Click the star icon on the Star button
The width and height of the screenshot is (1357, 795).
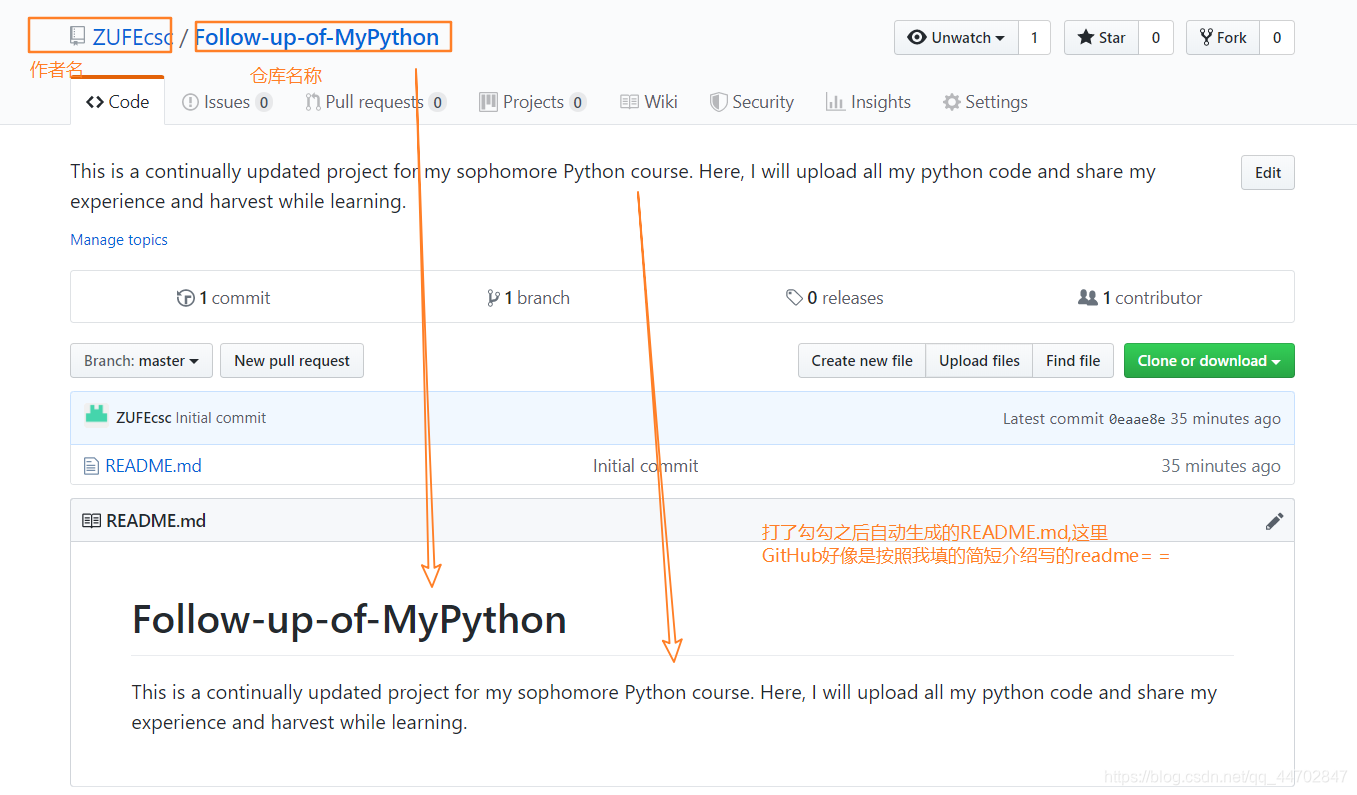pos(1086,38)
